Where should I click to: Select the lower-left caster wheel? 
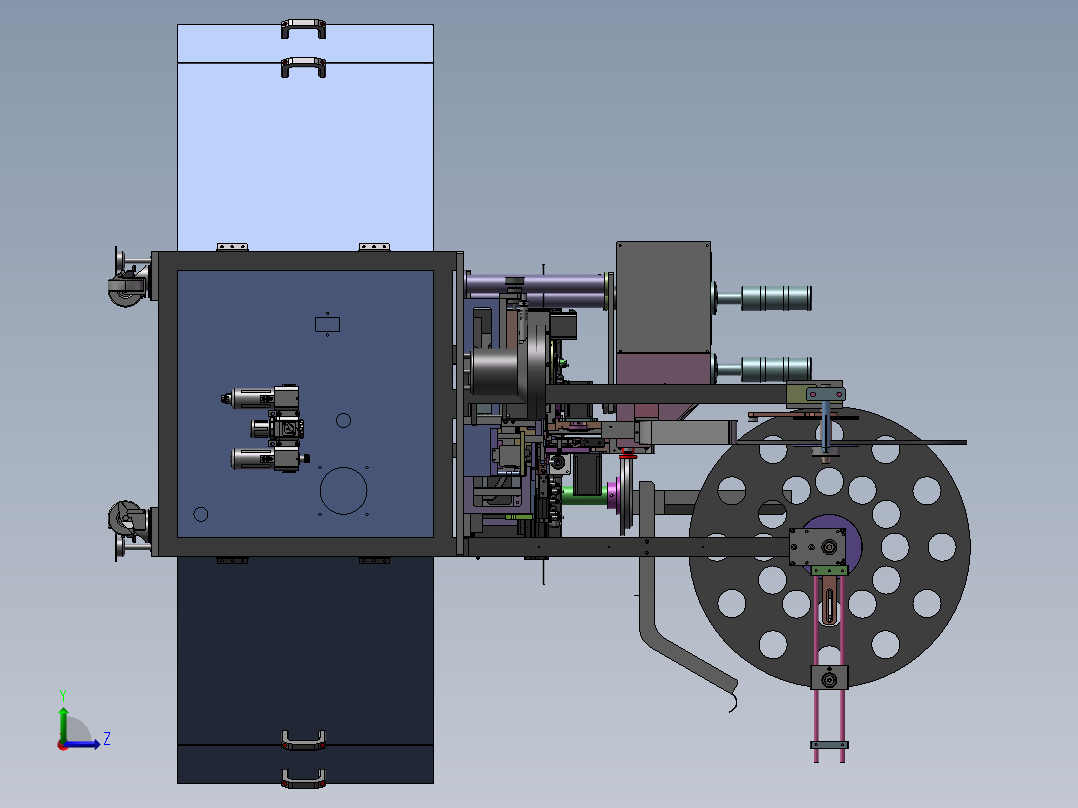126,518
